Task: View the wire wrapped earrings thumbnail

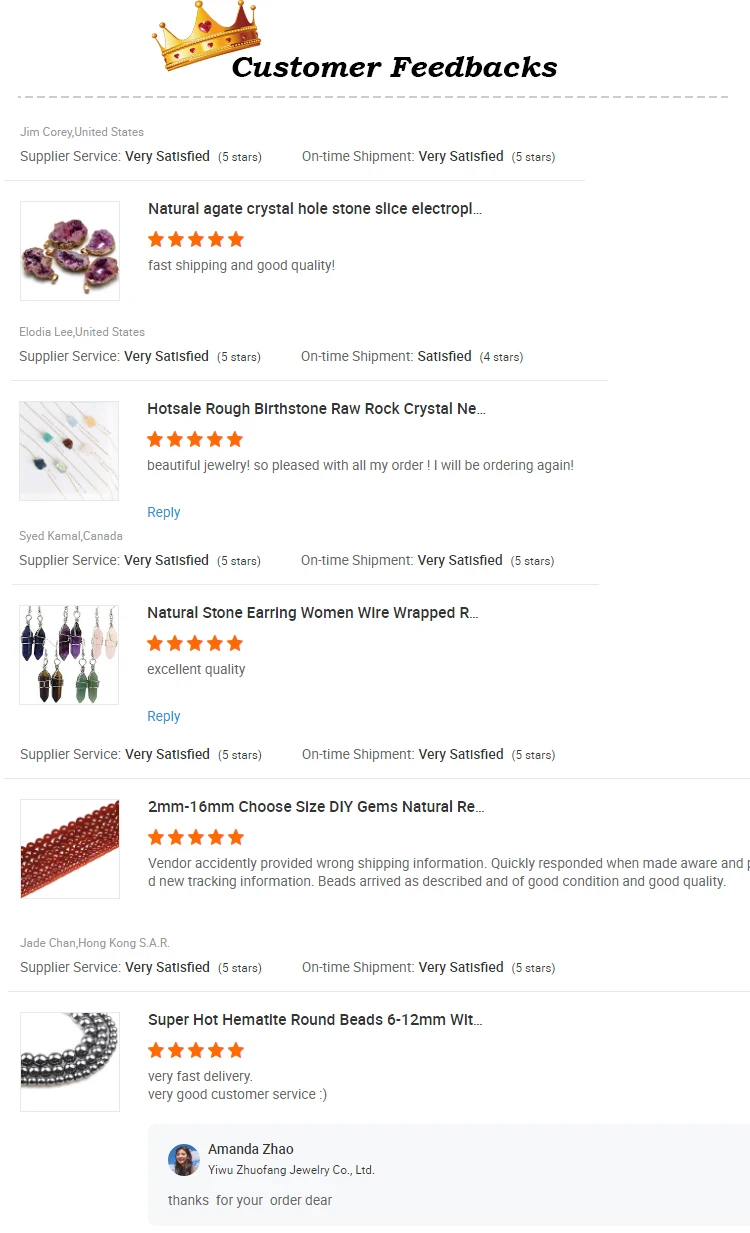Action: pos(69,655)
